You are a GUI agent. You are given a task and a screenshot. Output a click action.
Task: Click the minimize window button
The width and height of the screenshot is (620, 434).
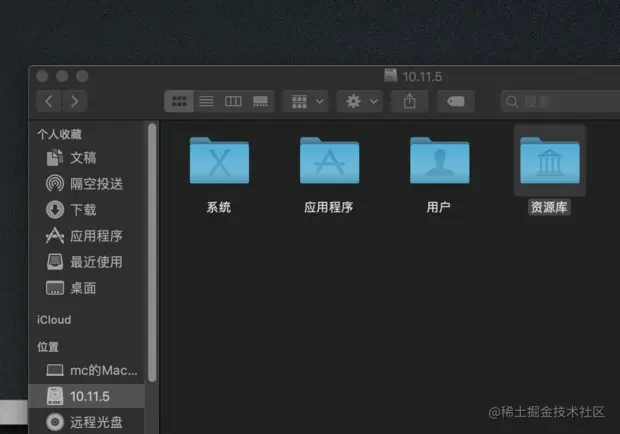coord(62,76)
